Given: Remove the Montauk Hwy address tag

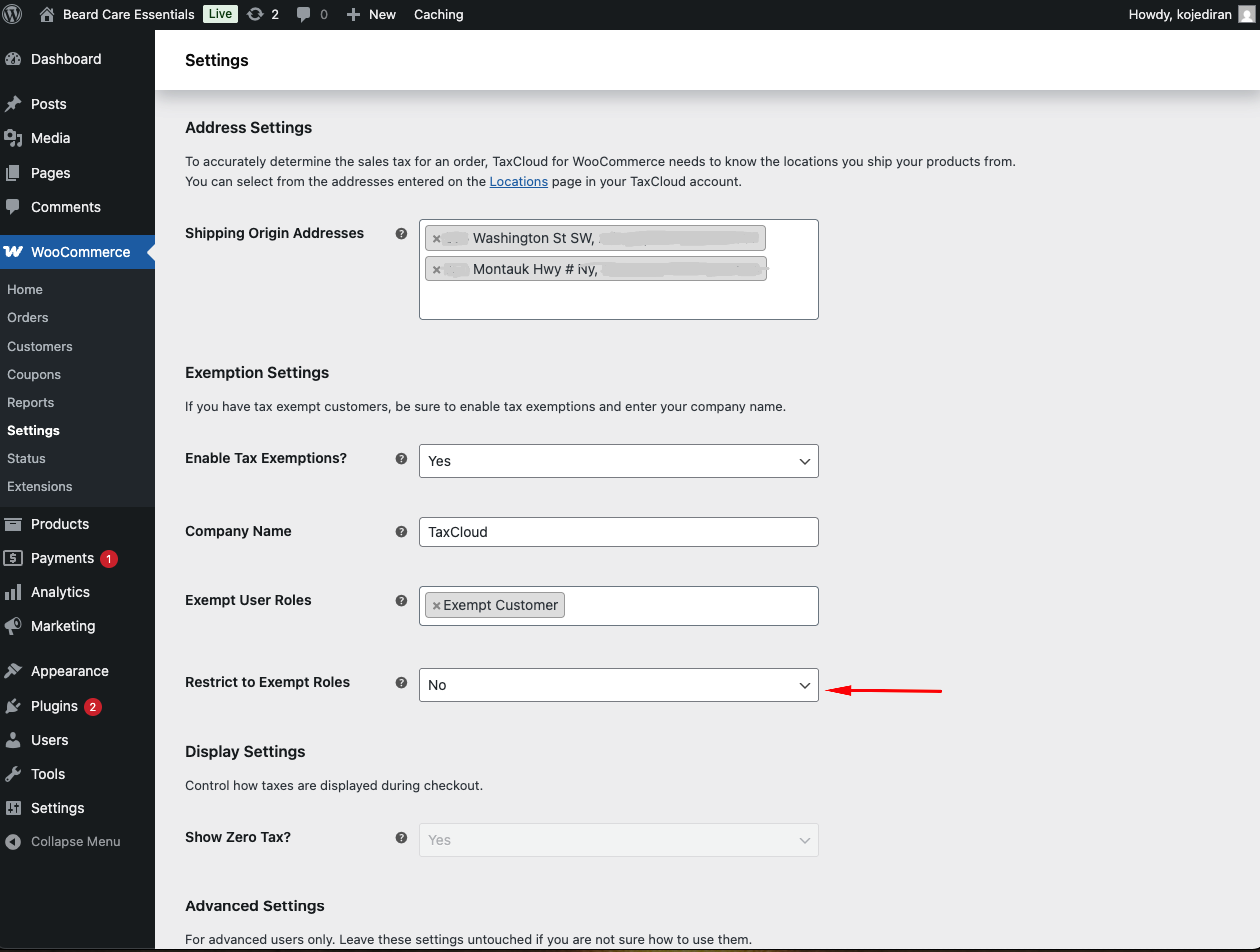Looking at the screenshot, I should click(x=436, y=270).
